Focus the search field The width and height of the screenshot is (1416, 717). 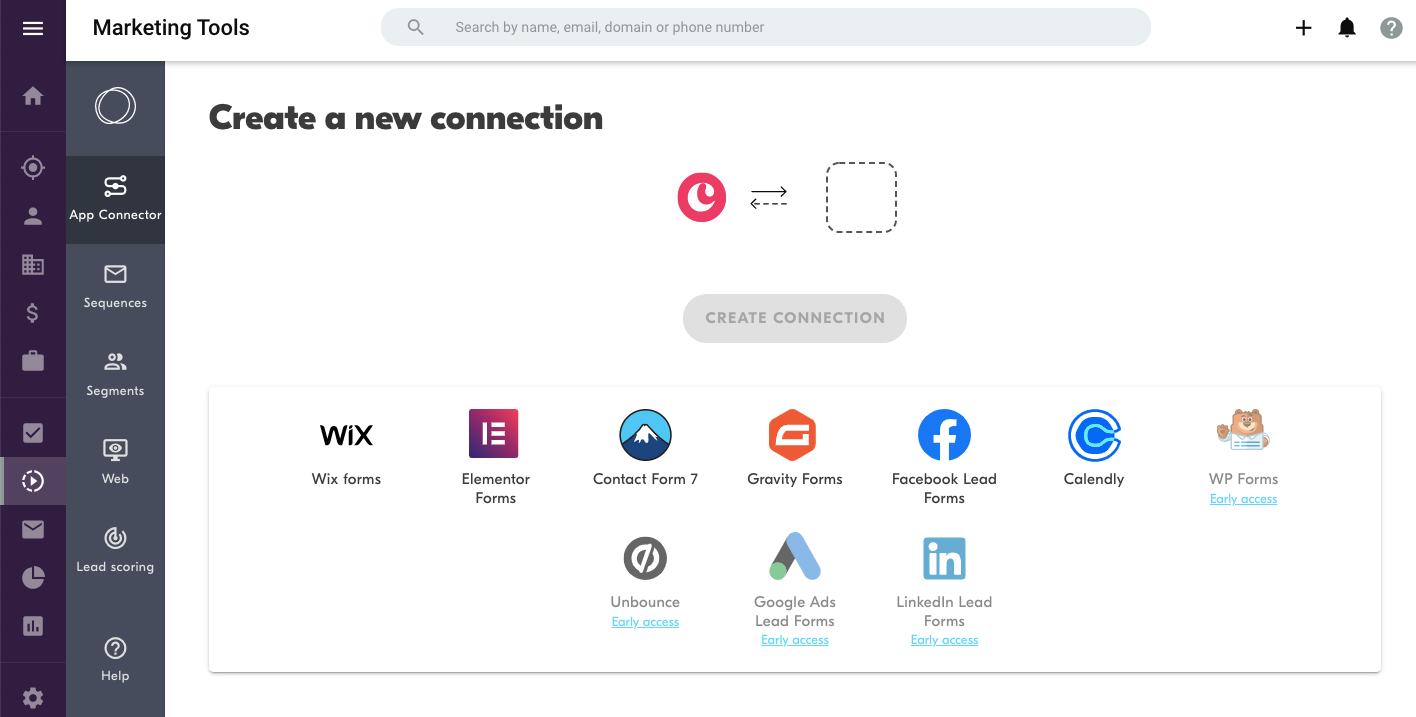[x=766, y=27]
